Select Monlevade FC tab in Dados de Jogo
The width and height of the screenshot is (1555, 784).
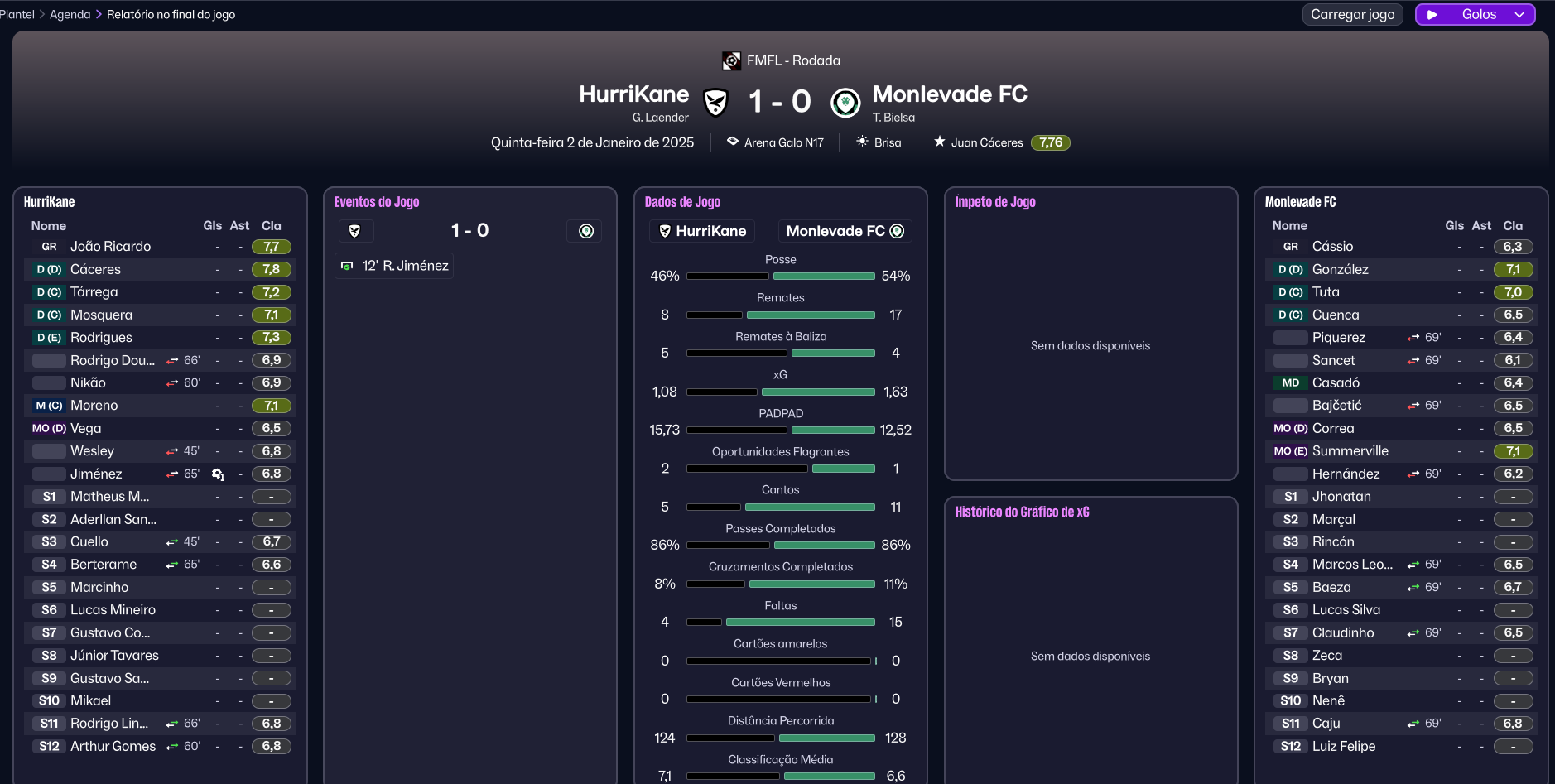point(845,231)
